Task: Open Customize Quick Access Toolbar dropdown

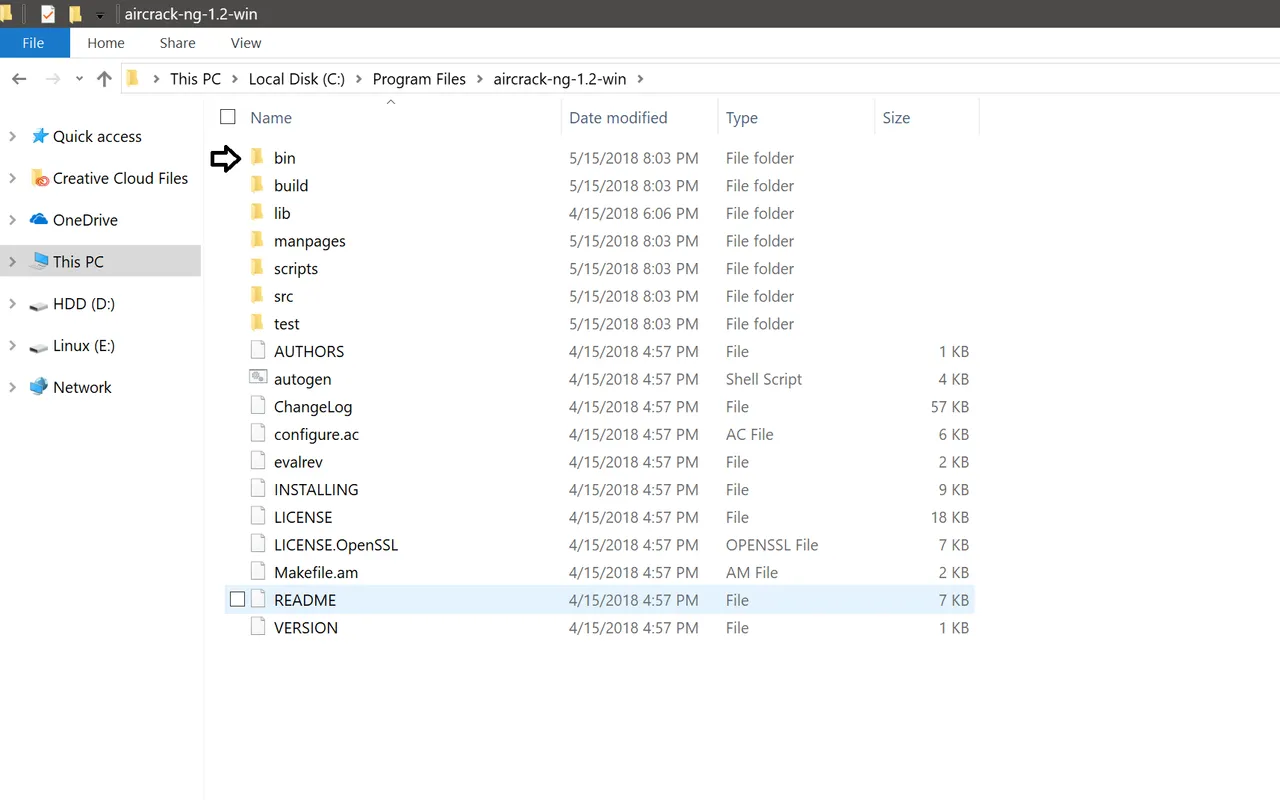Action: [100, 15]
